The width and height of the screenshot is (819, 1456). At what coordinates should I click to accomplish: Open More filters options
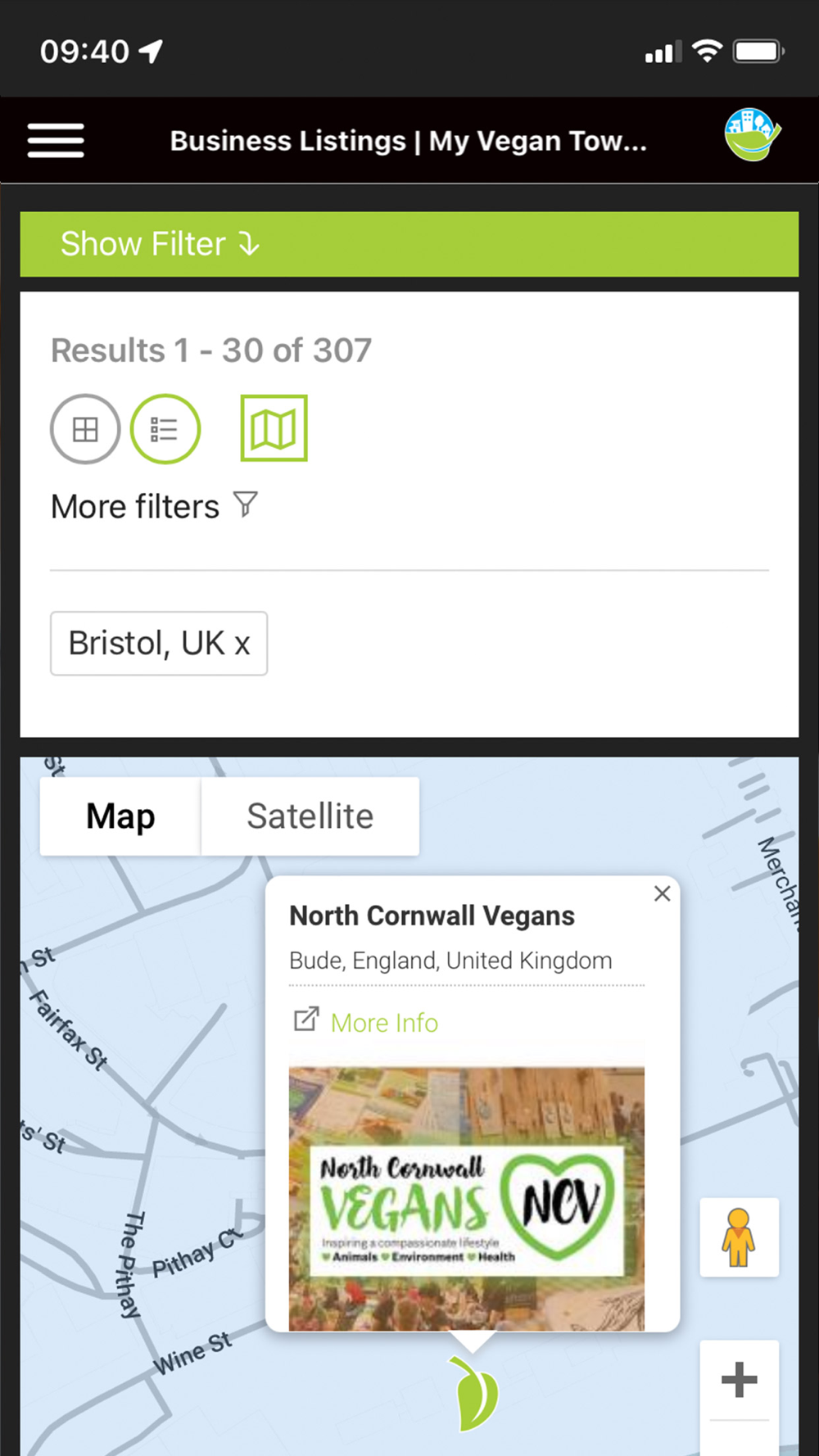pyautogui.click(x=135, y=507)
